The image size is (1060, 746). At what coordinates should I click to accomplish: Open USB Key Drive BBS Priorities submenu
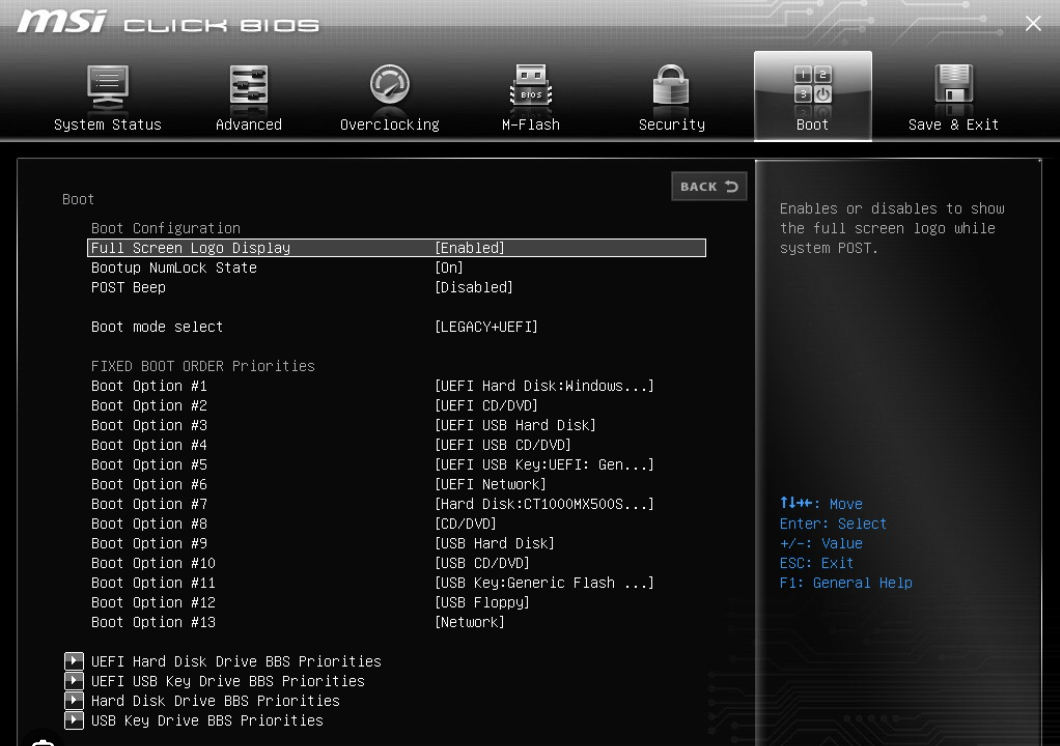click(207, 720)
